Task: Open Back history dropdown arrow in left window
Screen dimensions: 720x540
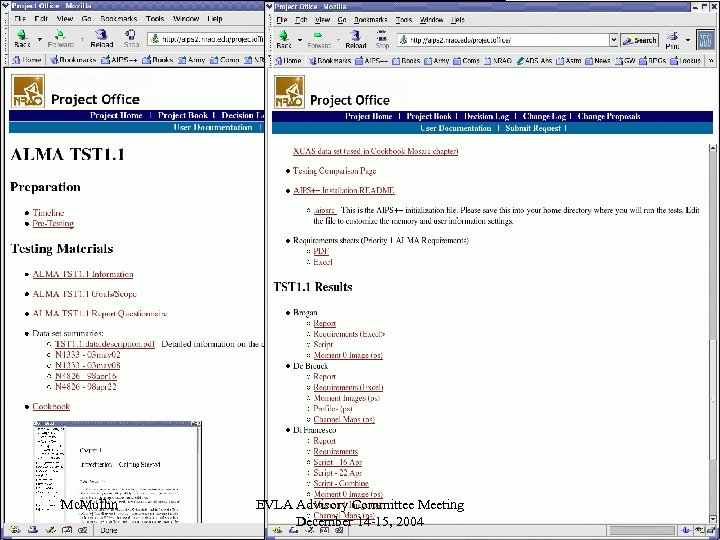Action: 39,39
